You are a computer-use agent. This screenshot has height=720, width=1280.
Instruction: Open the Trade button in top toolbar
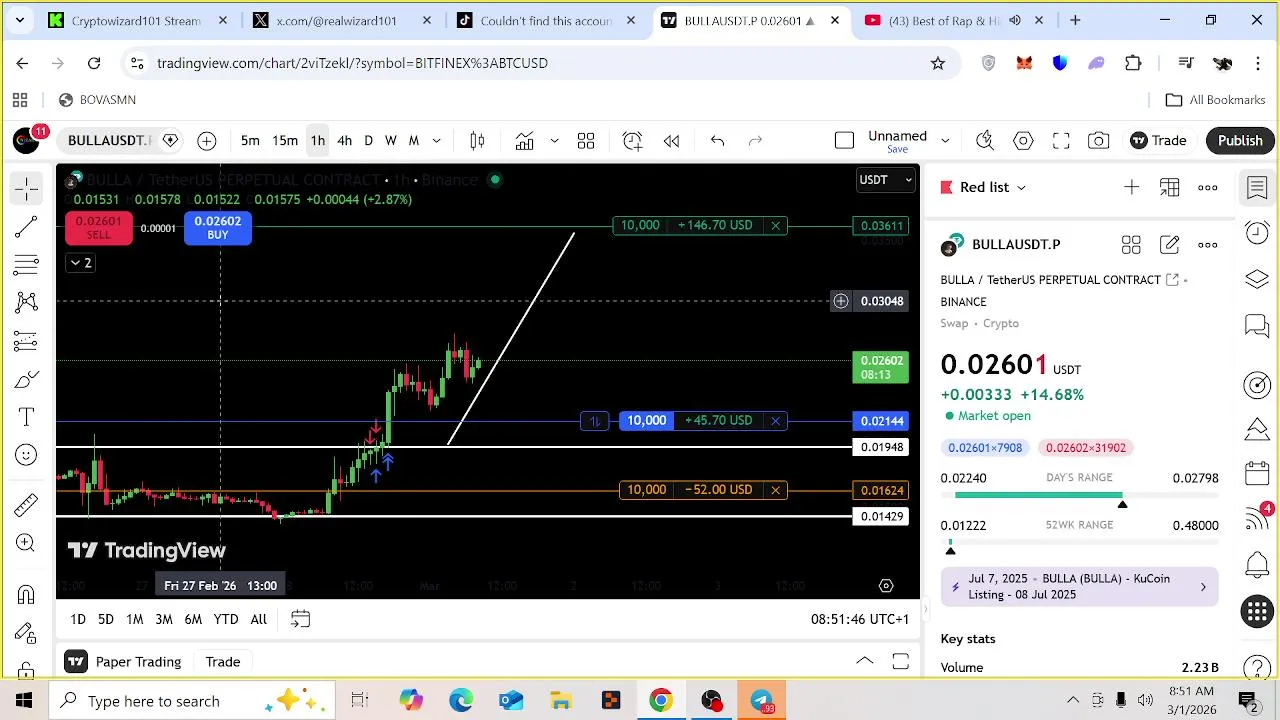pyautogui.click(x=1158, y=141)
